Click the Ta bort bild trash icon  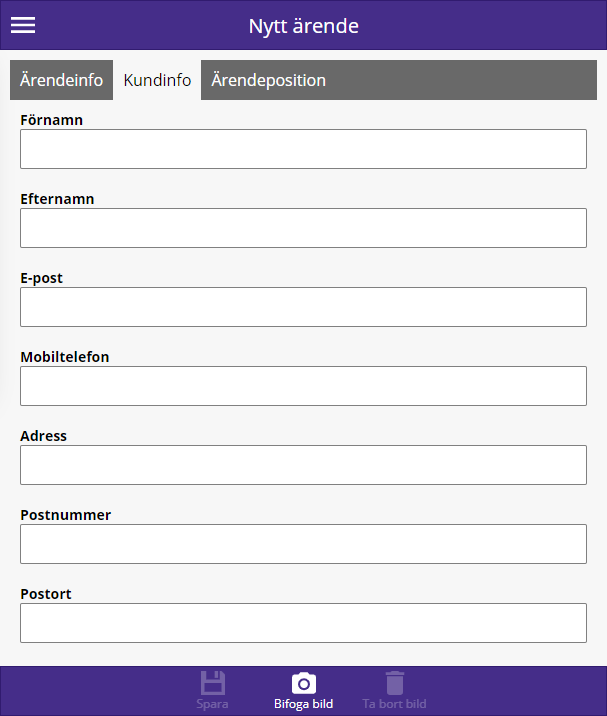point(395,683)
